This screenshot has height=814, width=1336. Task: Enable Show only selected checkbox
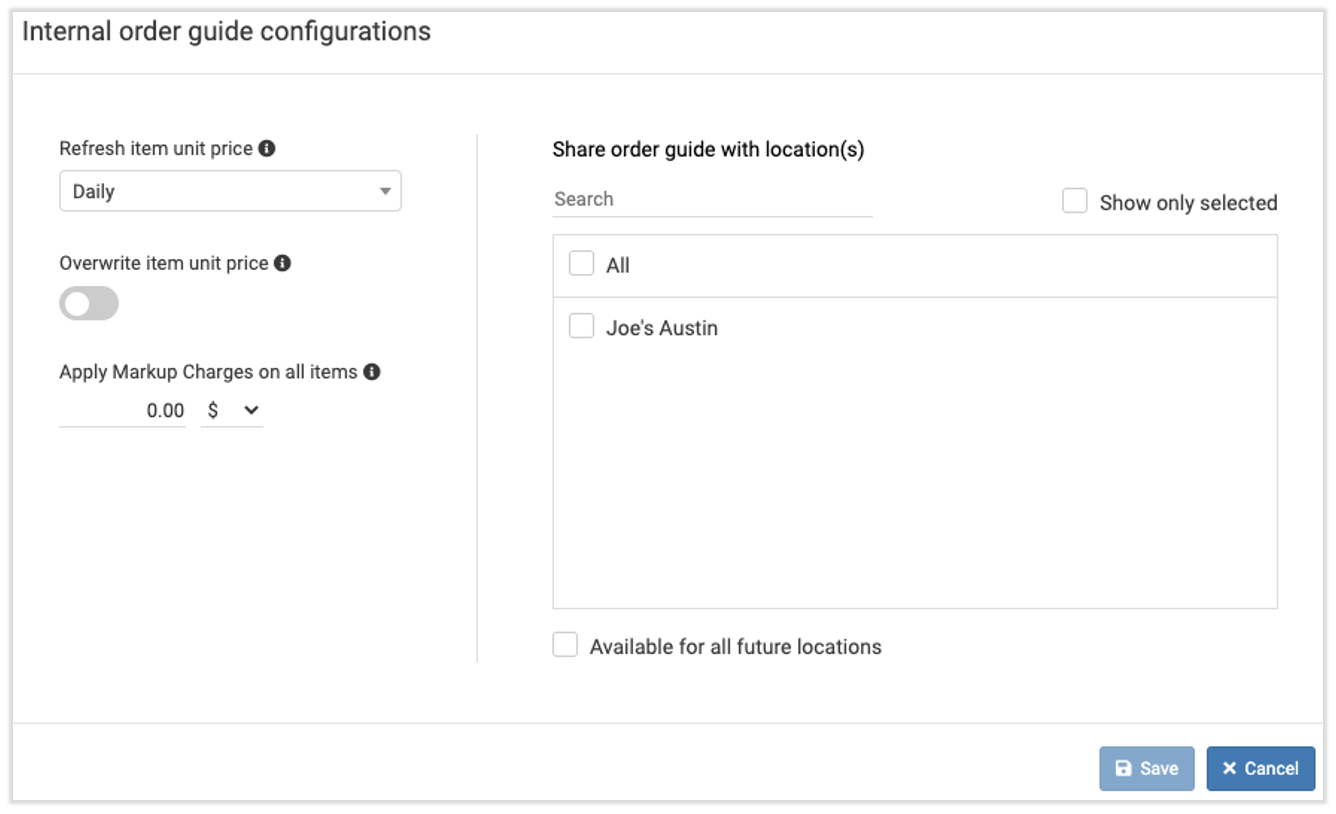(1075, 202)
